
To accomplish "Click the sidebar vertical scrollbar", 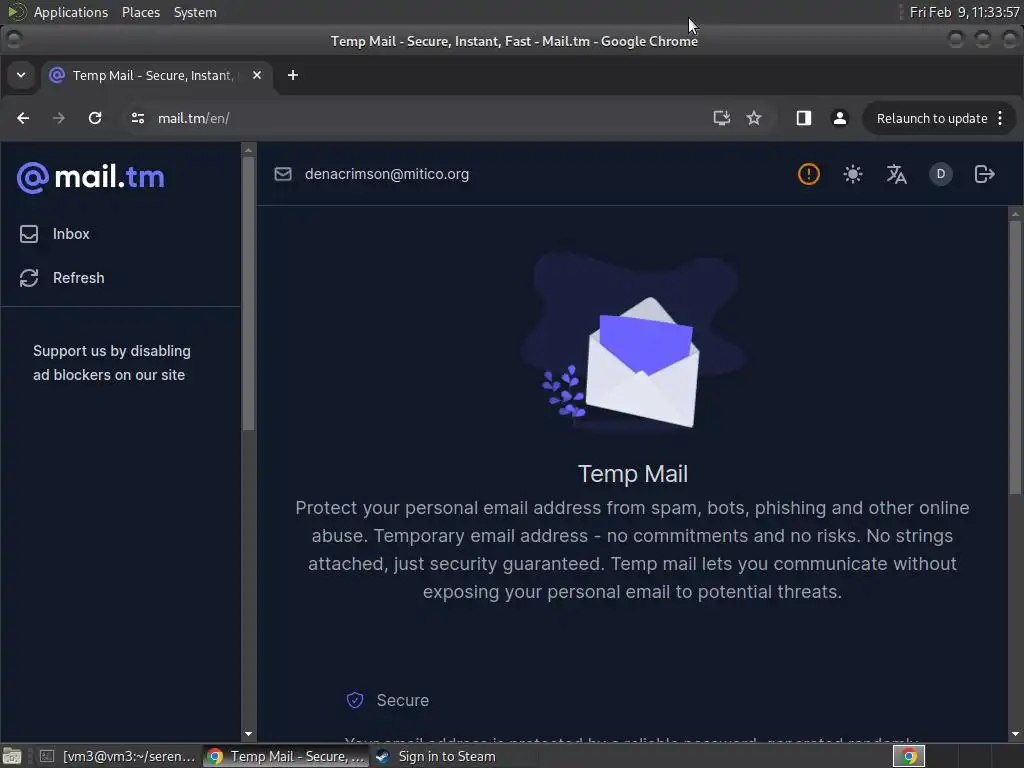I will coord(248,293).
